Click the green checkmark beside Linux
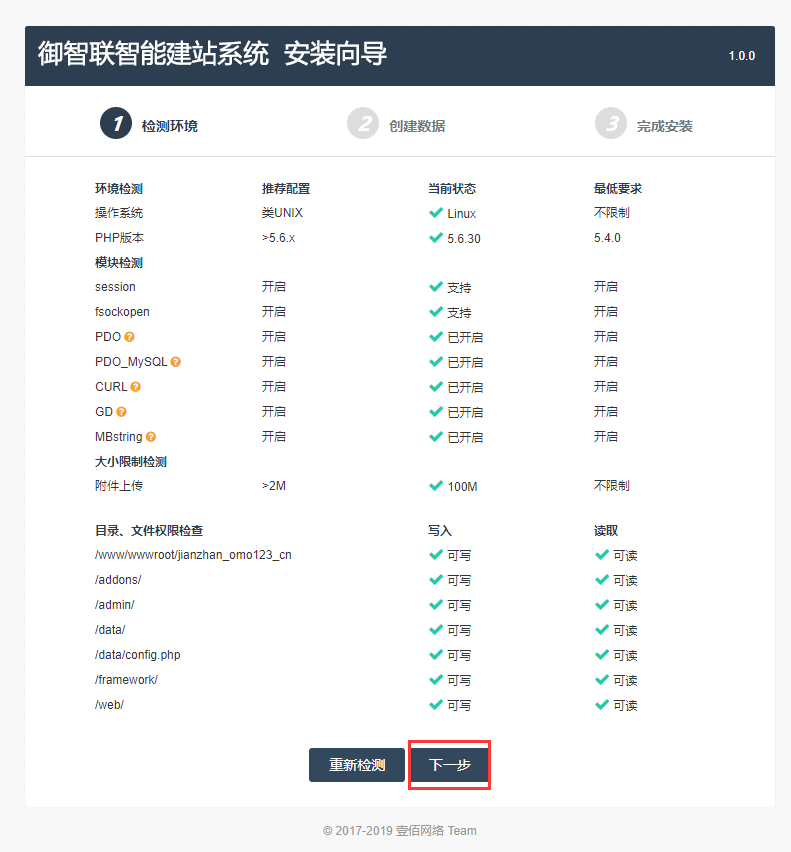Screen dimensions: 791x852 436,213
